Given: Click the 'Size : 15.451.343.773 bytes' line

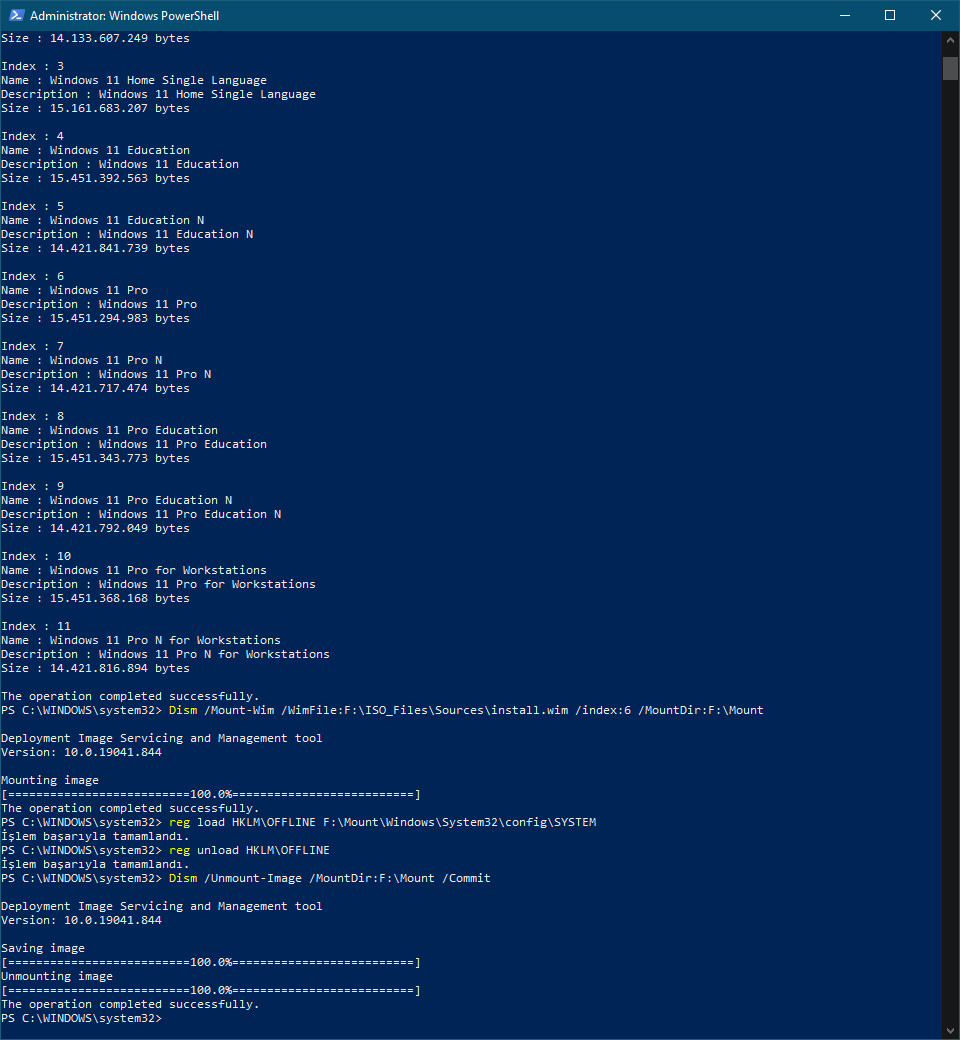Looking at the screenshot, I should [x=96, y=458].
